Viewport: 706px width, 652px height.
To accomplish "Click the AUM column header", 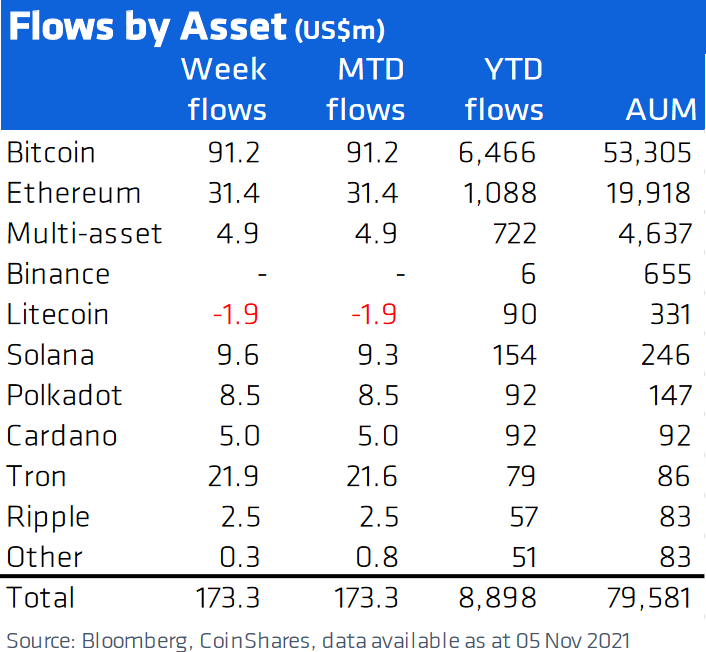I will 661,109.
